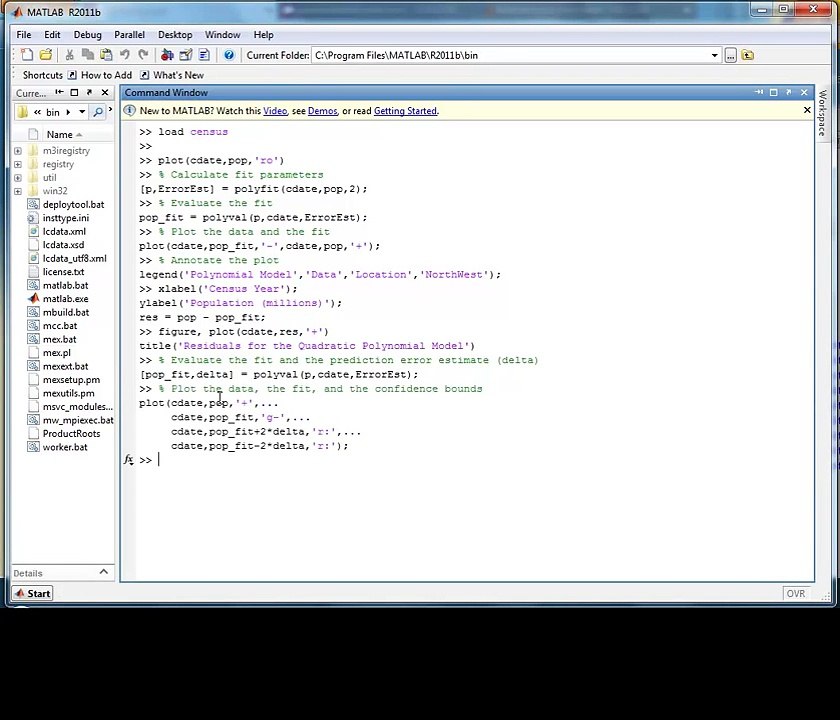840x720 pixels.
Task: Browse for folder using ellipsis button
Action: [731, 55]
